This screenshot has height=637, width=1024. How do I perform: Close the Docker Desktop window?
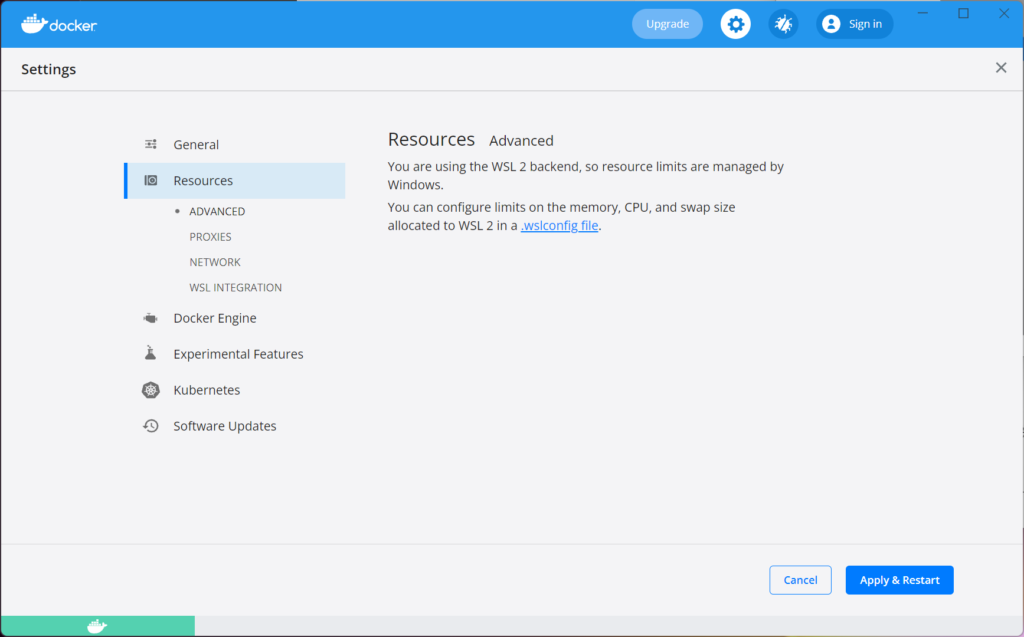[x=1004, y=13]
